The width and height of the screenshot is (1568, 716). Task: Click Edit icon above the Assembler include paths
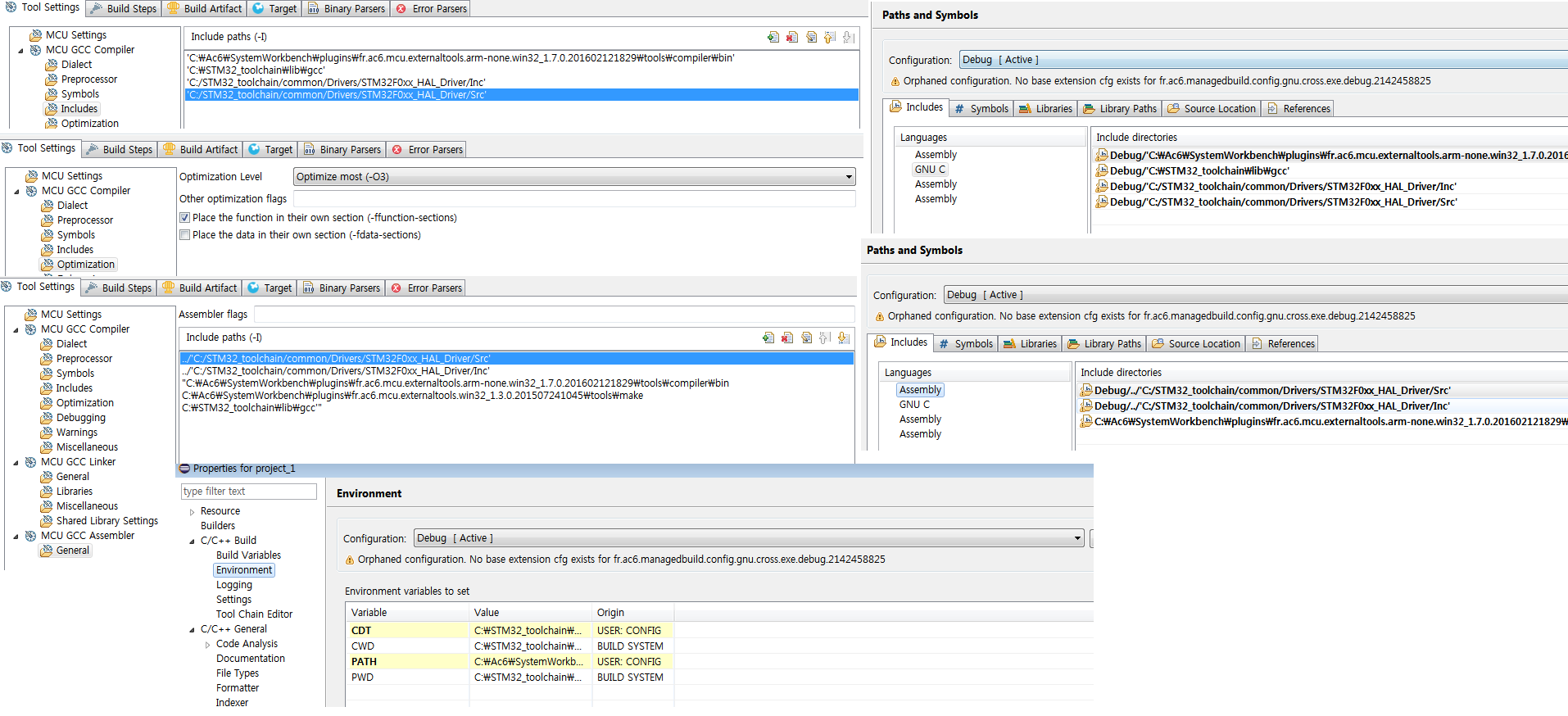coord(806,338)
